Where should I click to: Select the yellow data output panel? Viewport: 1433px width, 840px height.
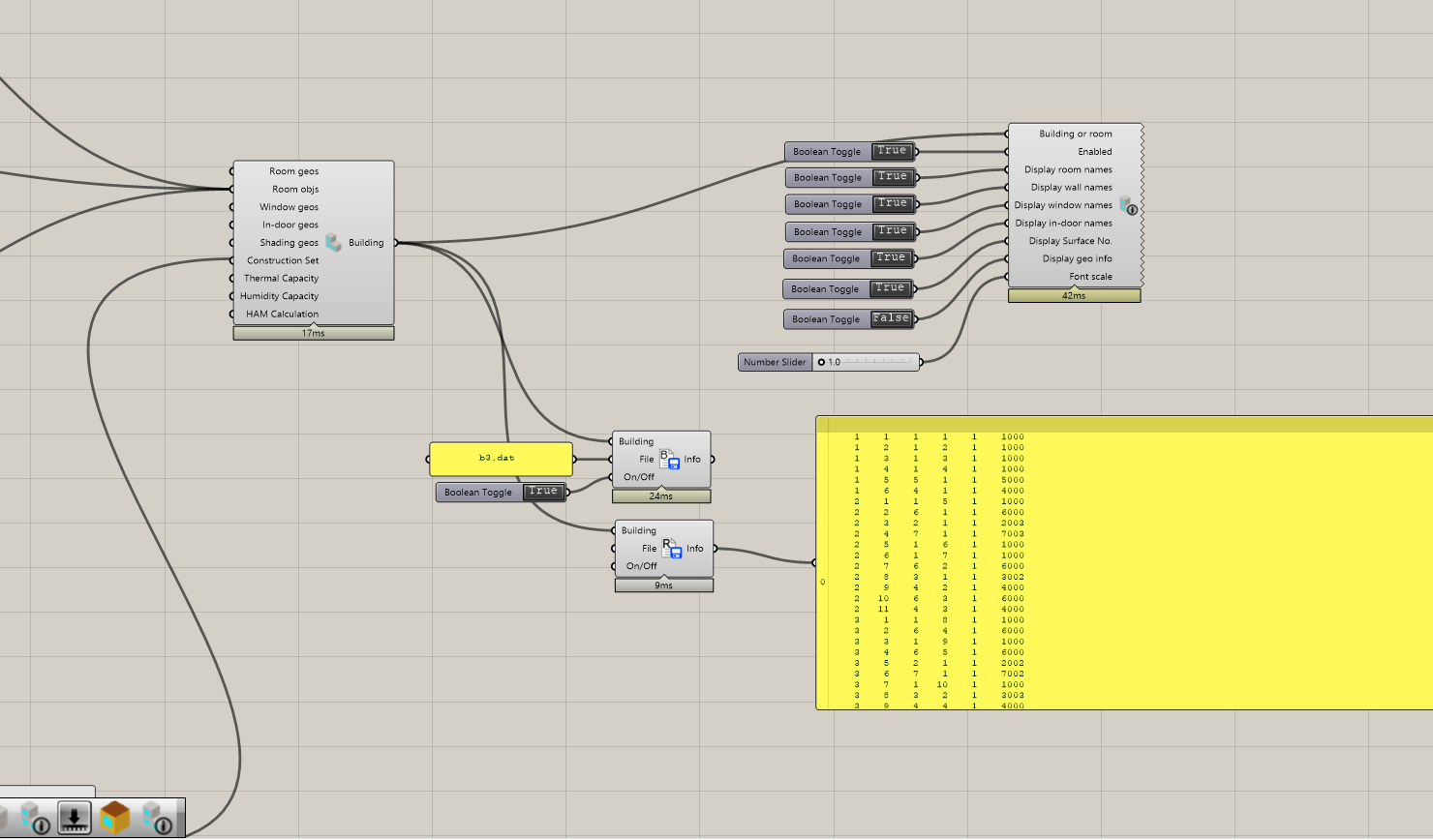click(x=1124, y=563)
